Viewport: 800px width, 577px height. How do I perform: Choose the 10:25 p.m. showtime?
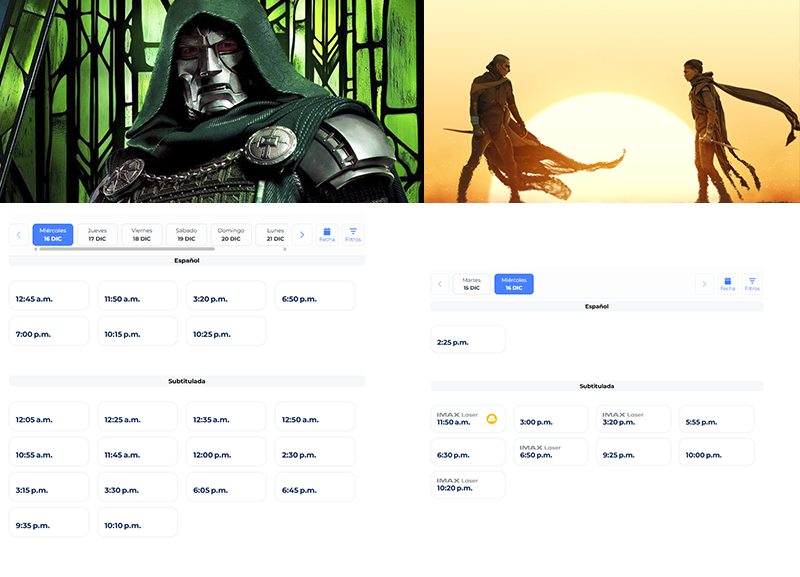click(226, 331)
